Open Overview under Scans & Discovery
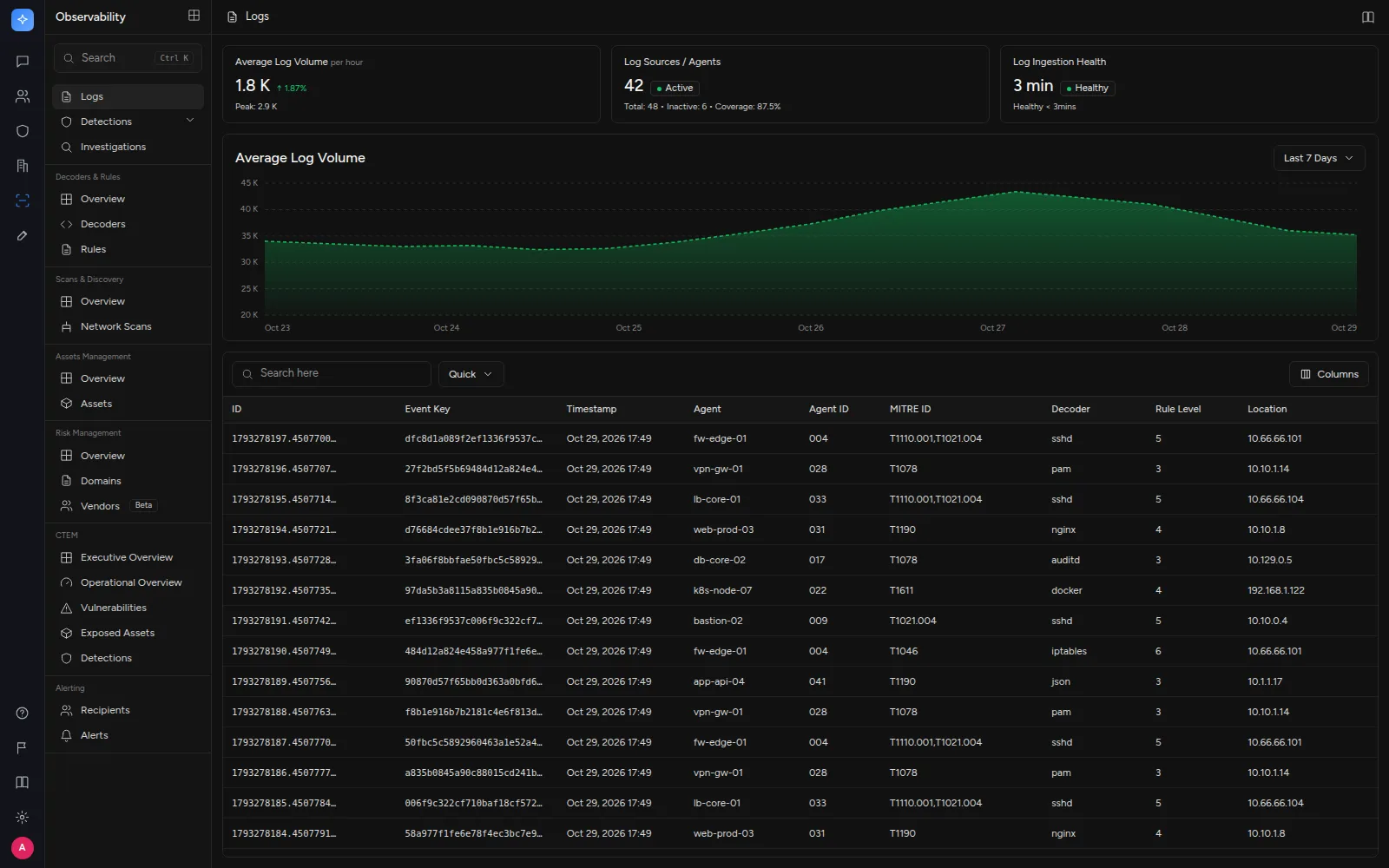 tap(128, 301)
